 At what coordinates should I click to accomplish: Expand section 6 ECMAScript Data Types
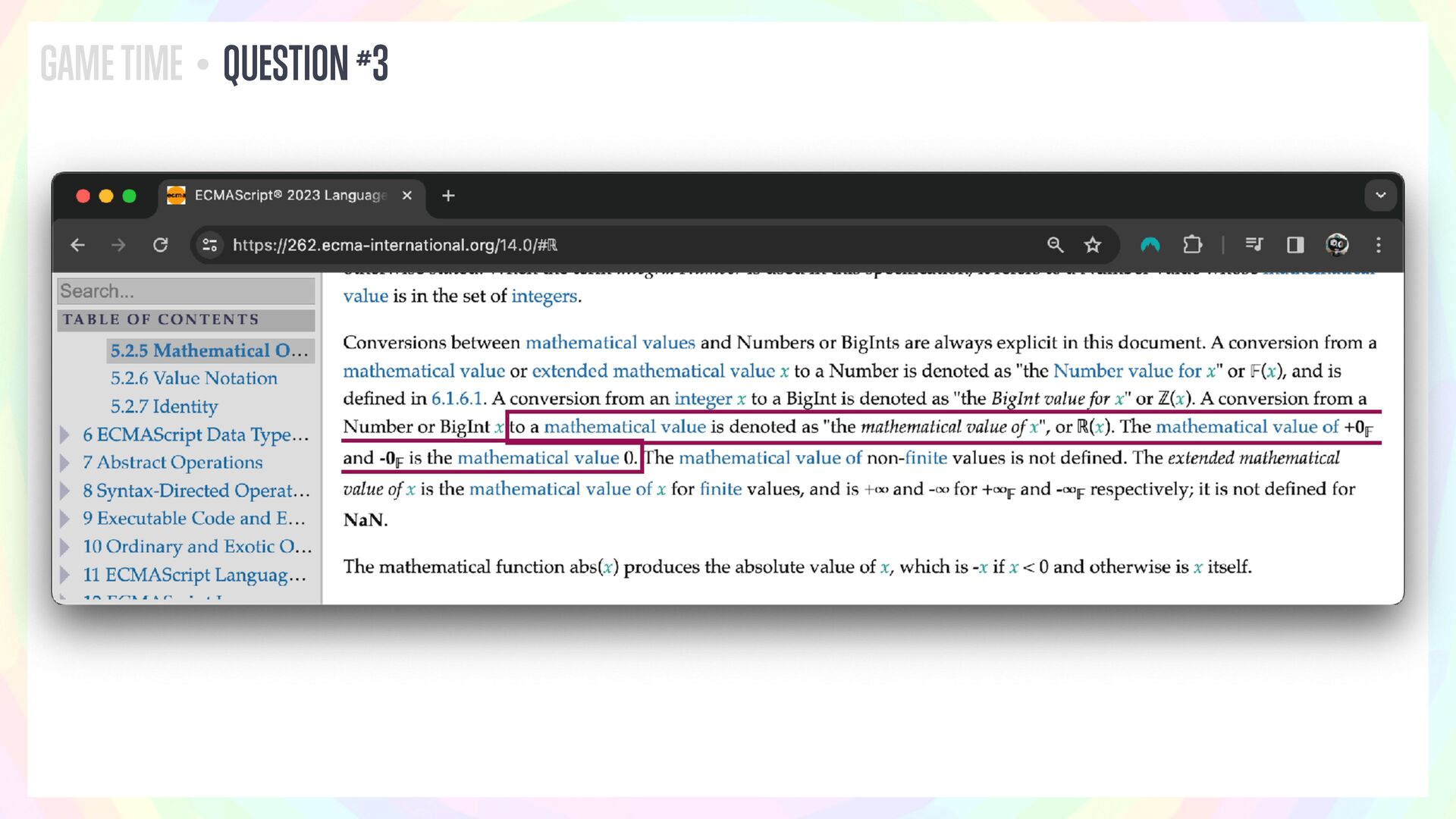65,435
